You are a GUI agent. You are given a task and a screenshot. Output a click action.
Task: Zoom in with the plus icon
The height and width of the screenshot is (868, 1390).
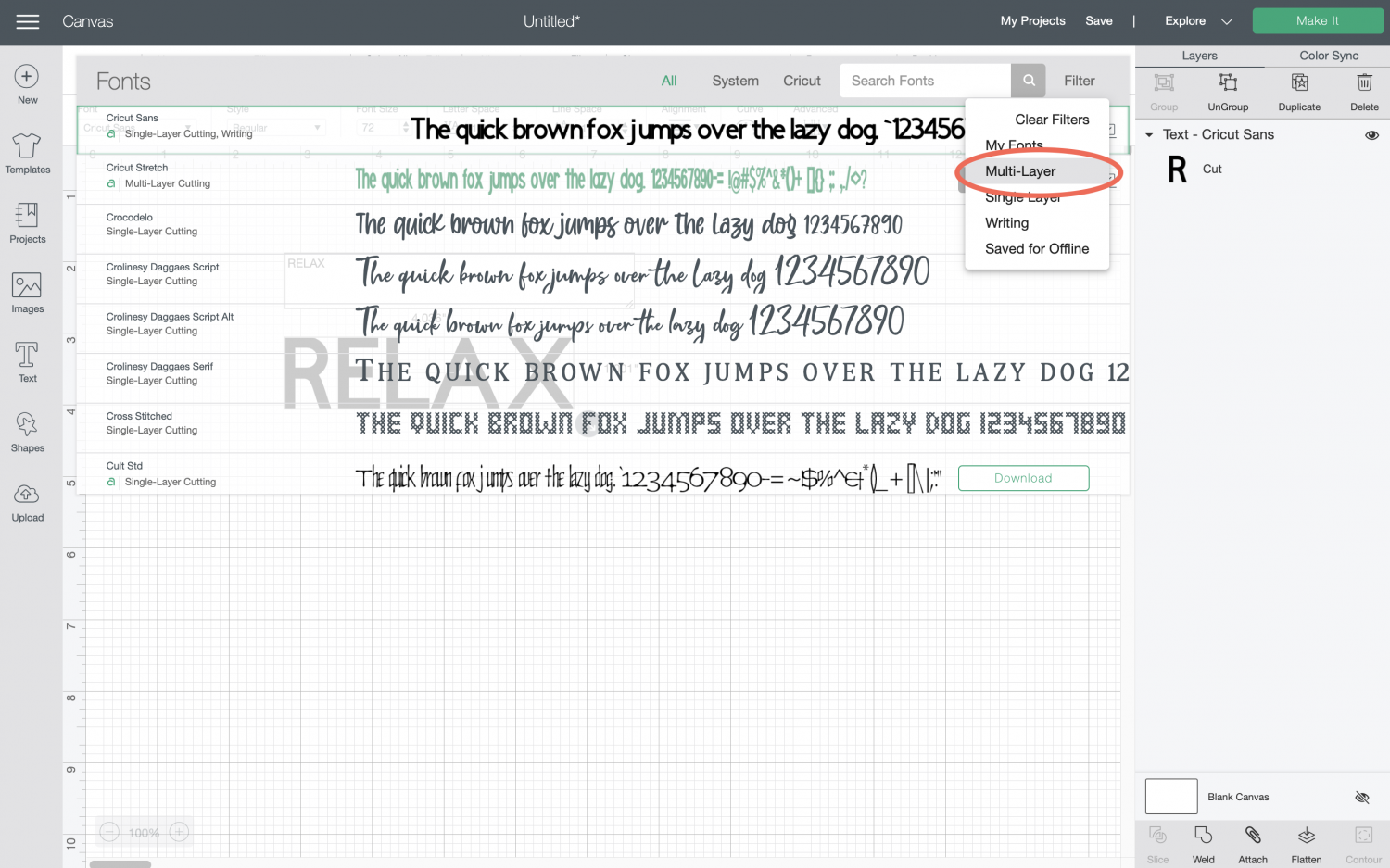pos(180,832)
